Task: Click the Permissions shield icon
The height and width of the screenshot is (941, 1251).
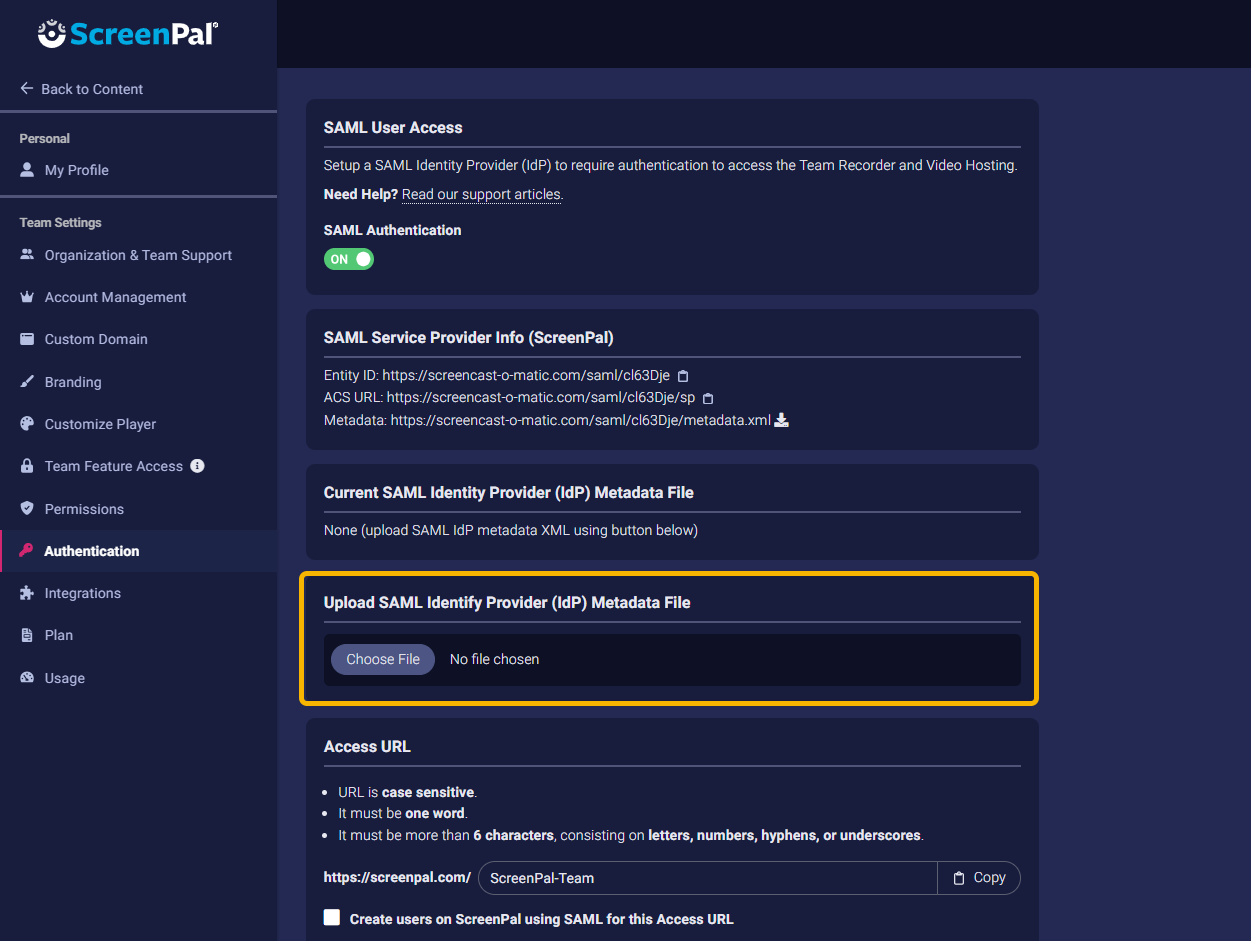Action: [x=27, y=509]
